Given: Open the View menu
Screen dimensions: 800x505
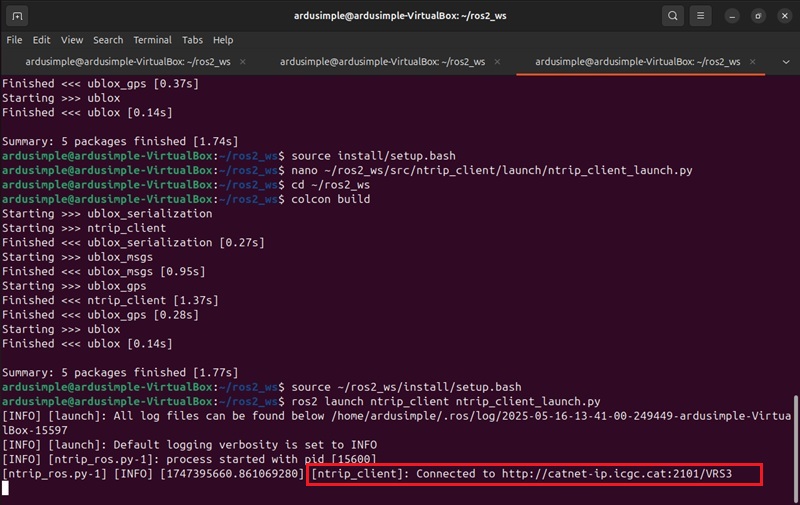Looking at the screenshot, I should [x=72, y=40].
